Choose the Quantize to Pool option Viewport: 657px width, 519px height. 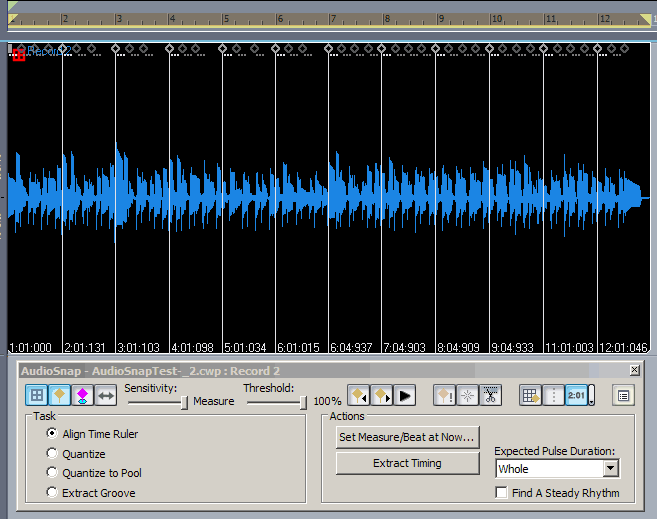(52, 473)
